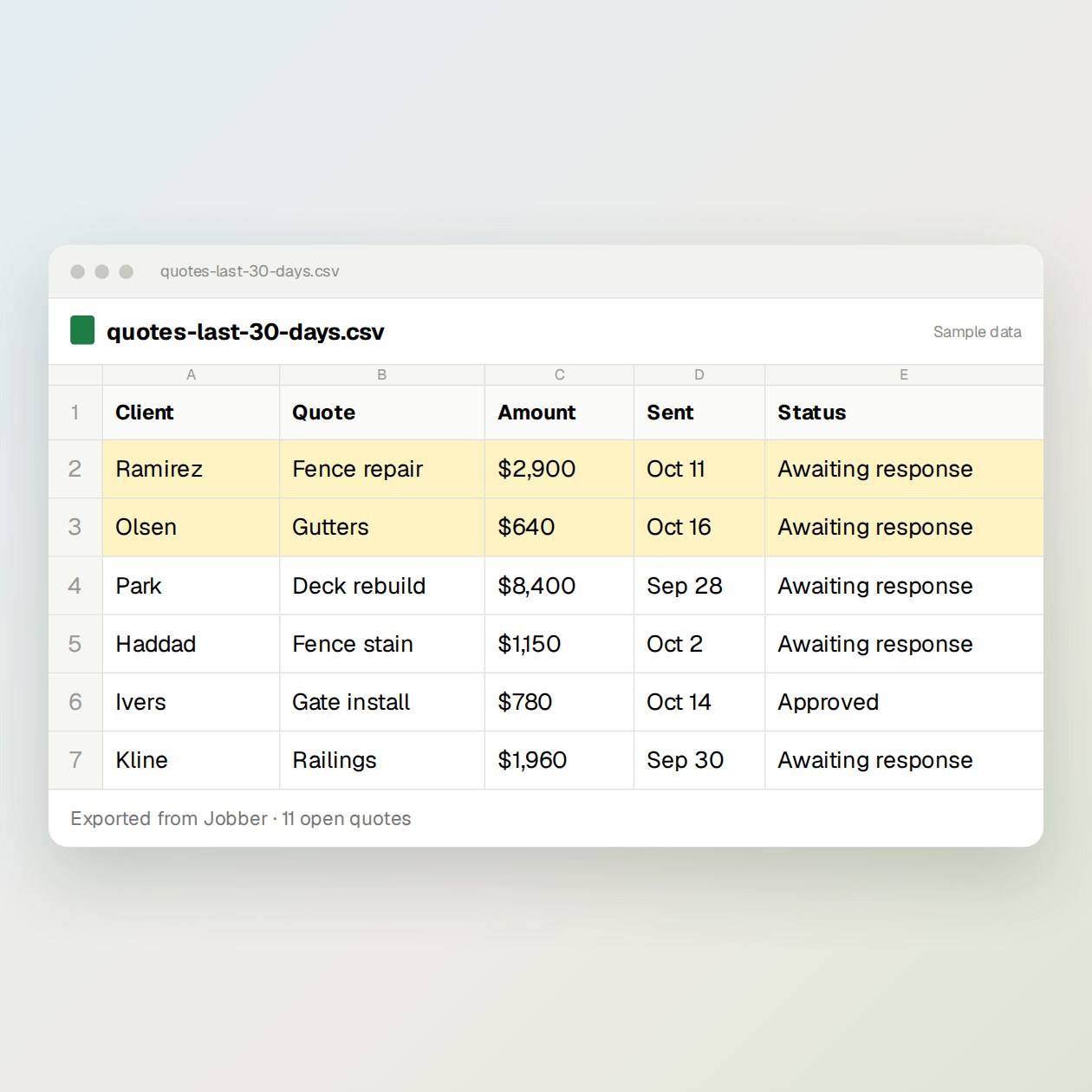Select the Haddad client cell
The width and height of the screenshot is (1092, 1092).
[x=191, y=644]
